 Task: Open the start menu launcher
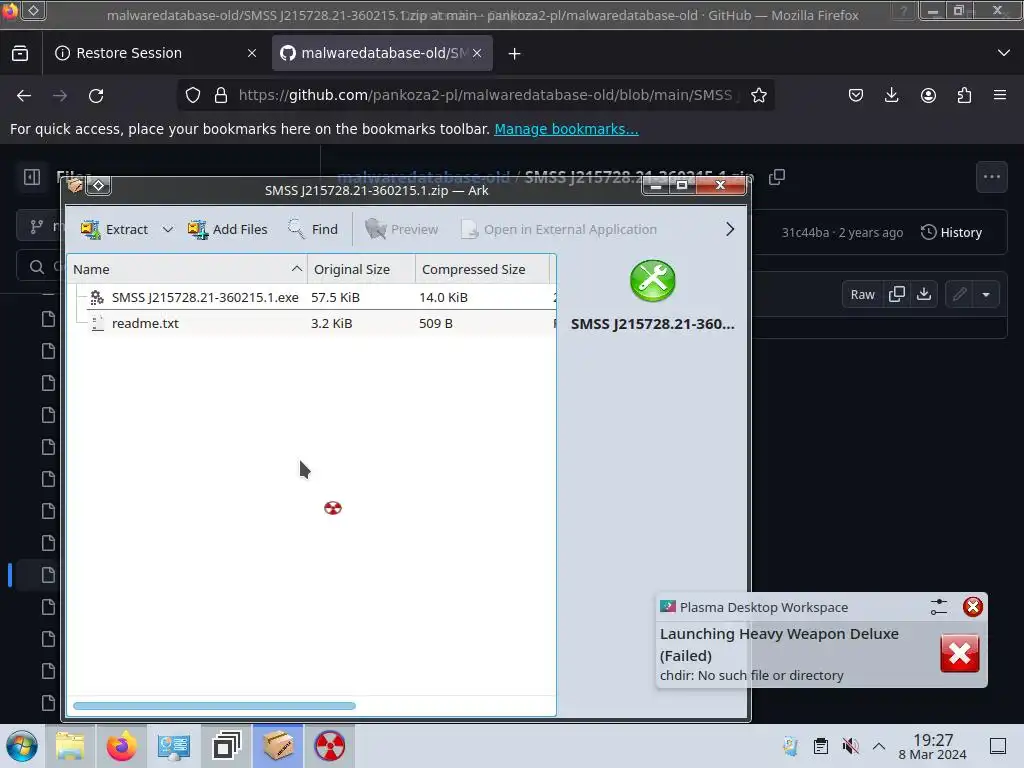22,746
